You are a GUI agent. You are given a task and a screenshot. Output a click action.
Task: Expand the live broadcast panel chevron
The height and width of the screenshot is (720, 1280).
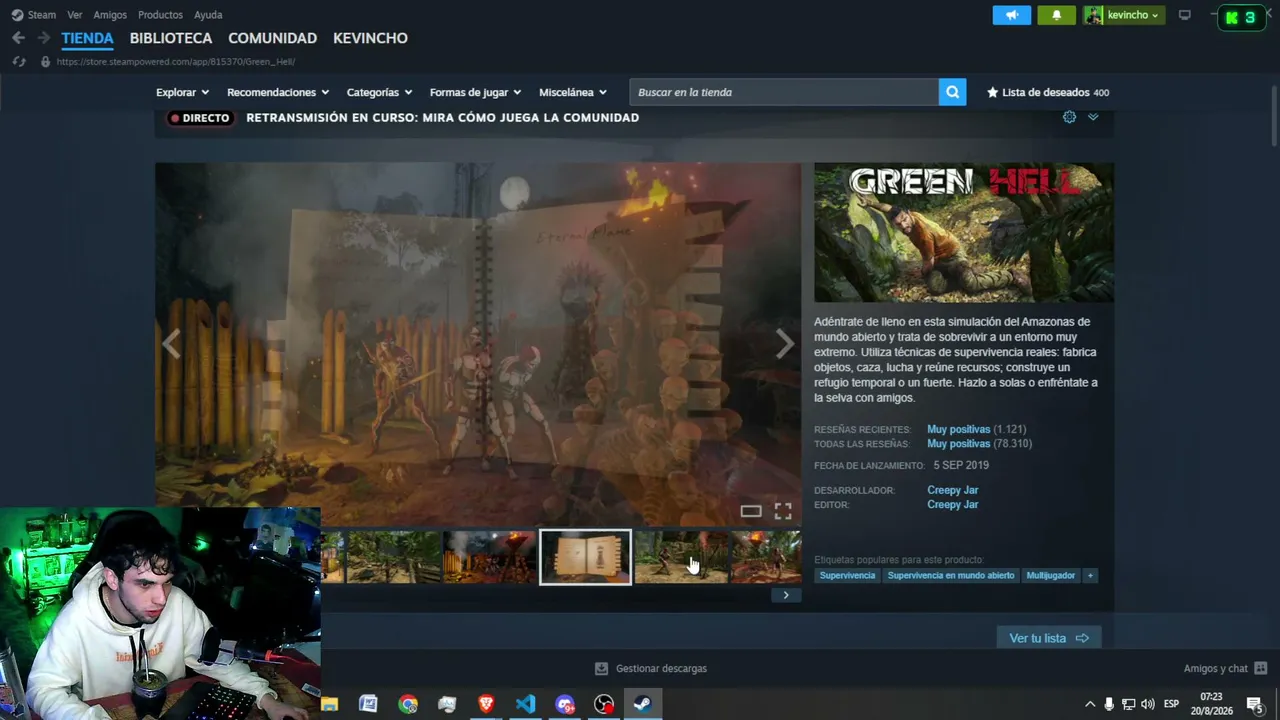click(1093, 117)
